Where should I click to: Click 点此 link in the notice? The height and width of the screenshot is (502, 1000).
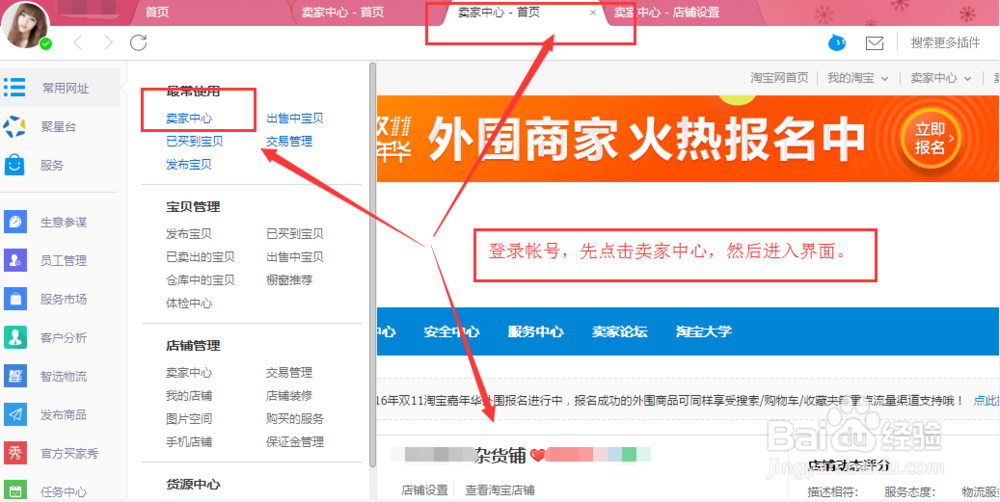point(987,401)
